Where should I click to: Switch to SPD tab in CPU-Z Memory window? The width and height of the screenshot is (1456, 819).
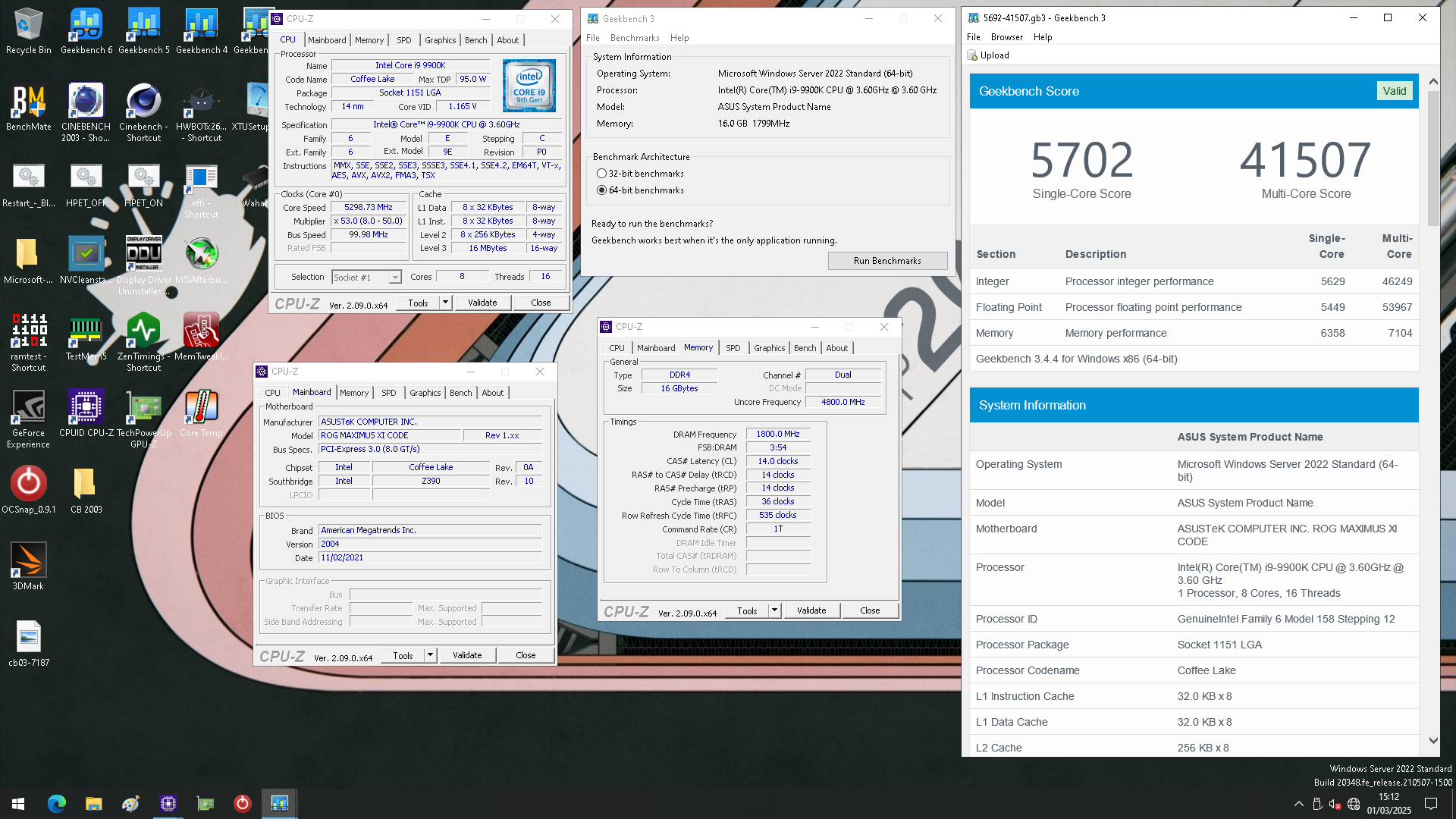coord(733,348)
